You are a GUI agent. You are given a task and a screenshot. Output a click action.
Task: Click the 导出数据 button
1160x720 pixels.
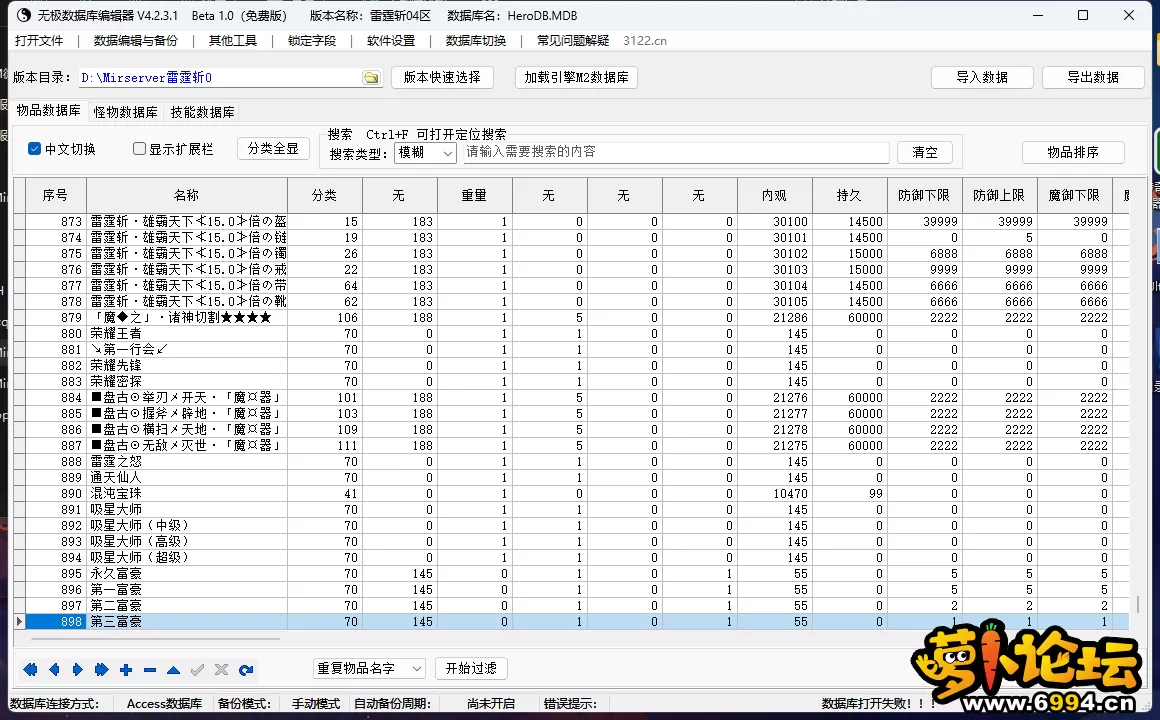click(x=1093, y=77)
